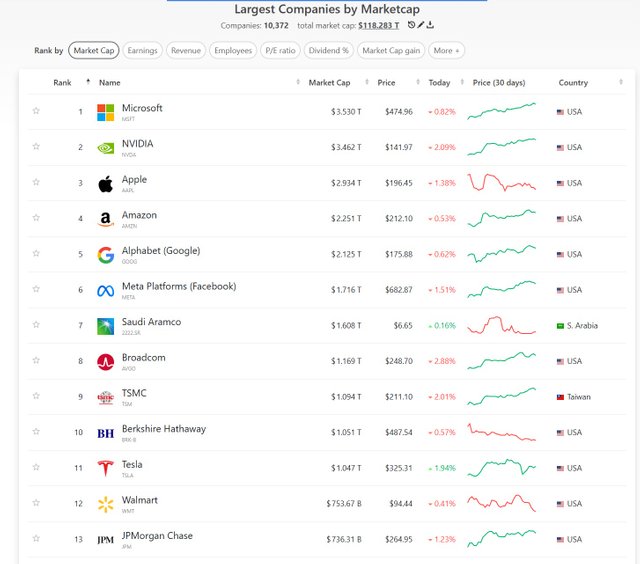Sort the table by Rank column arrow
640x564 pixels.
pos(88,82)
